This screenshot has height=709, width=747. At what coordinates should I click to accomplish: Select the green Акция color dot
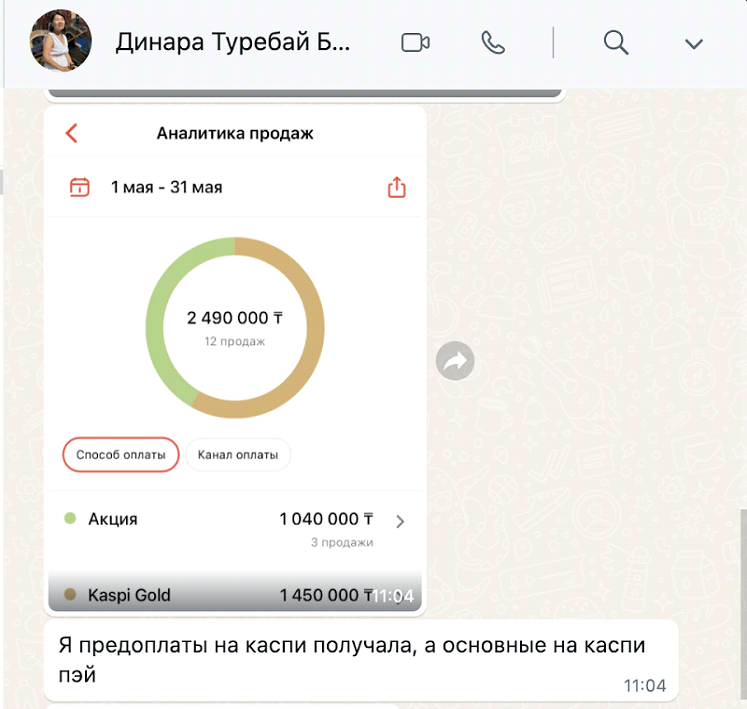(x=70, y=518)
